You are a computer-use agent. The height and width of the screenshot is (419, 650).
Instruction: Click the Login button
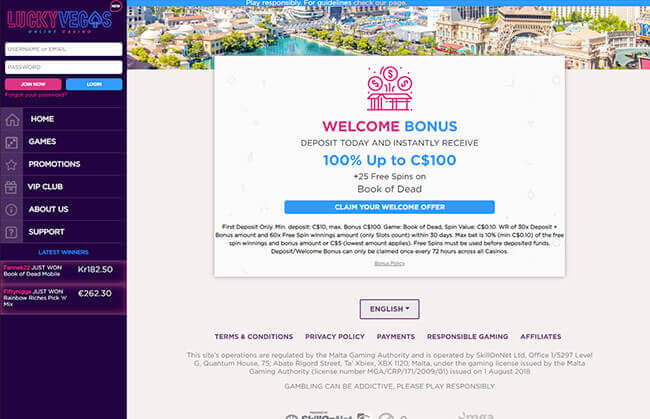click(x=94, y=84)
